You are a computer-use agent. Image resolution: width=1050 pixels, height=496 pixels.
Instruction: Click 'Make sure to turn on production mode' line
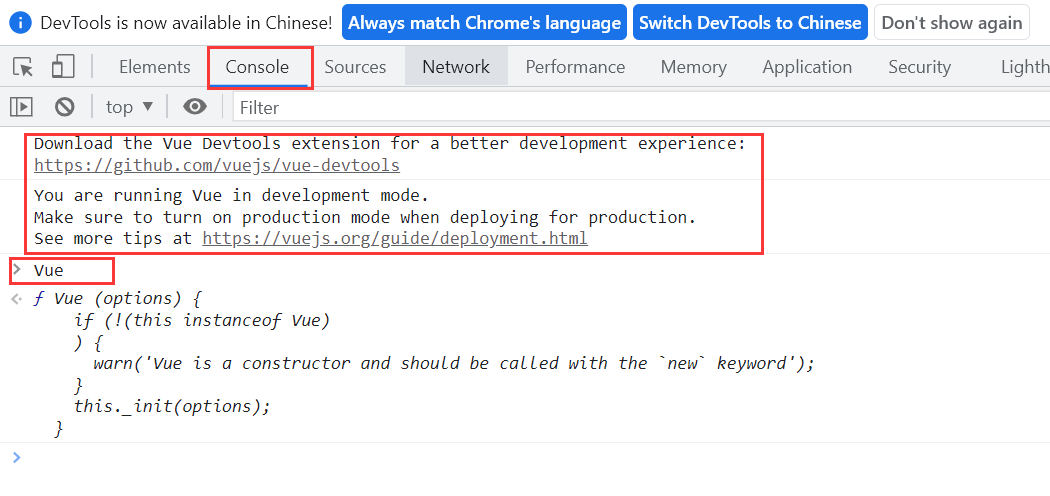[x=366, y=218]
